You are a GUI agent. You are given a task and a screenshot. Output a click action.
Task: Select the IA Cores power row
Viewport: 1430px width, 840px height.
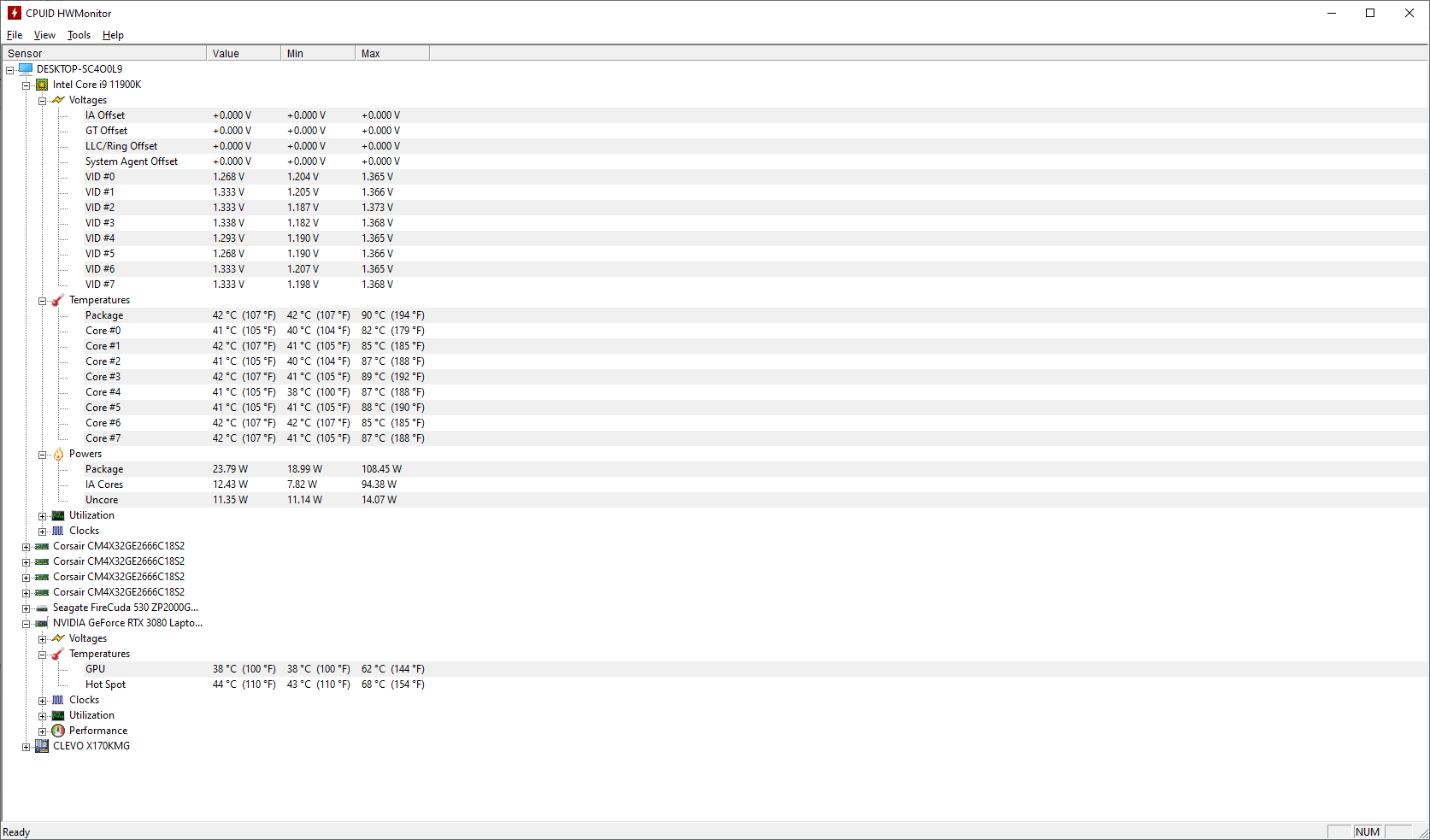pyautogui.click(x=715, y=485)
